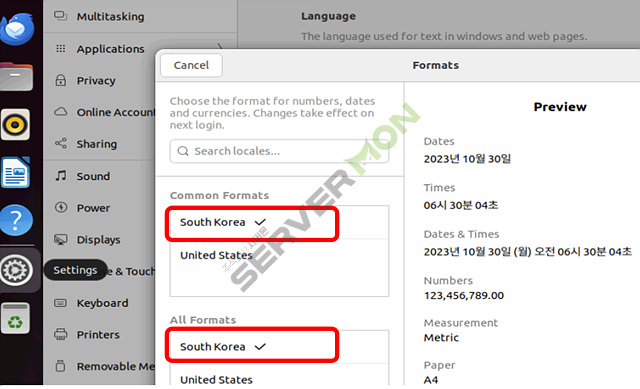The height and width of the screenshot is (389, 640).
Task: Click the Keyboard icon in sidebar
Action: (x=60, y=303)
